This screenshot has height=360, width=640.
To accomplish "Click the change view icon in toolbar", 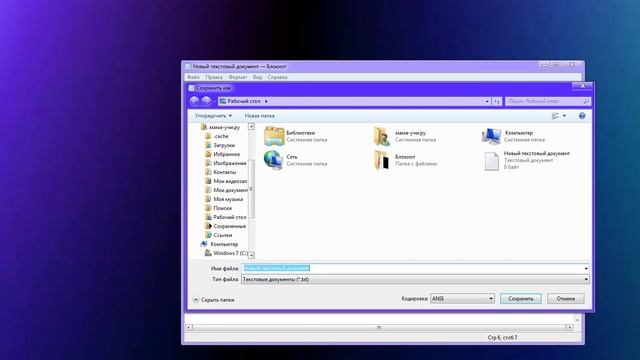I will pyautogui.click(x=555, y=116).
